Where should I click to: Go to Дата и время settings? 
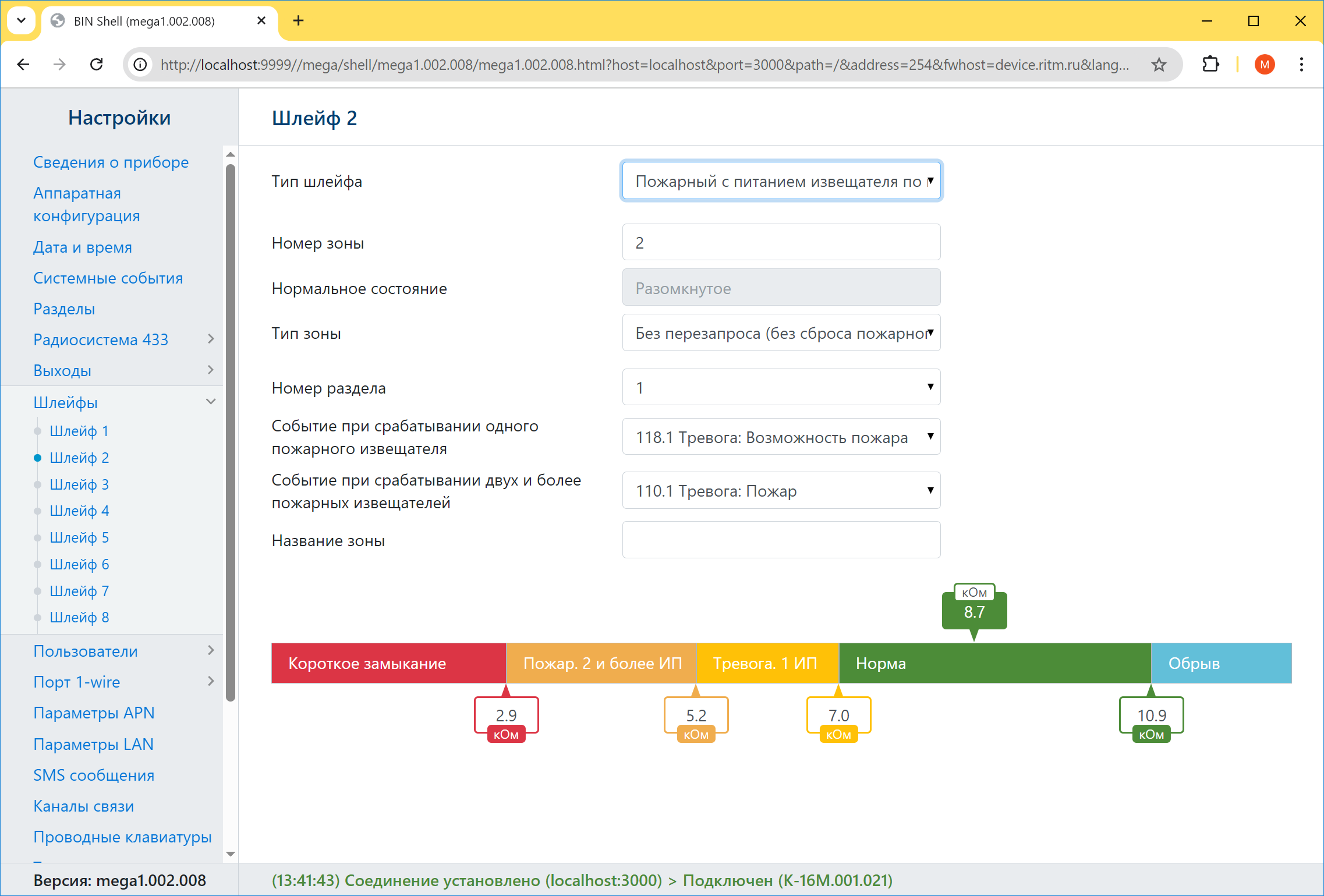(83, 247)
